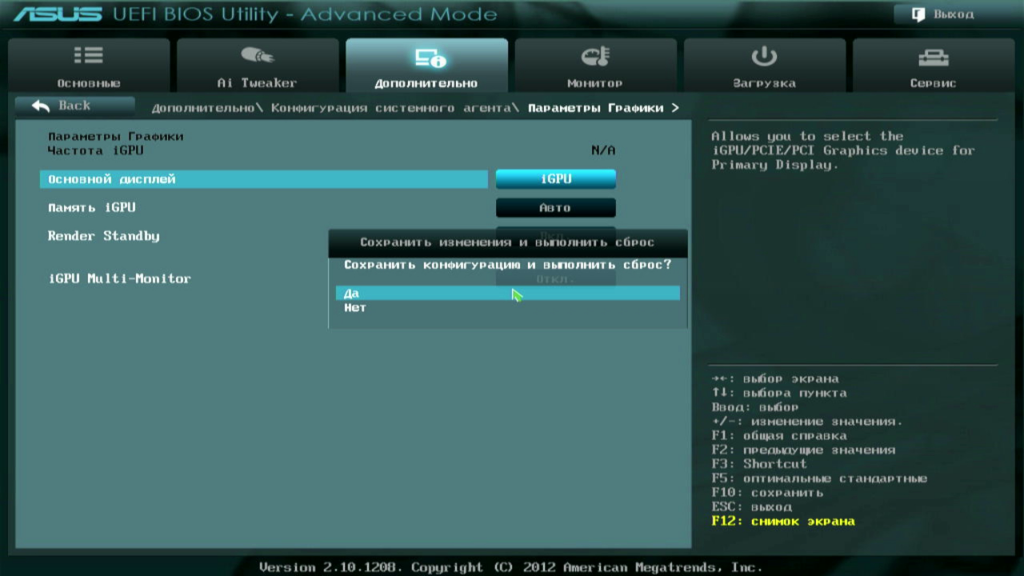This screenshot has height=576, width=1024.
Task: Click the Конфигурация системного агента breadcrumb
Action: (391, 108)
